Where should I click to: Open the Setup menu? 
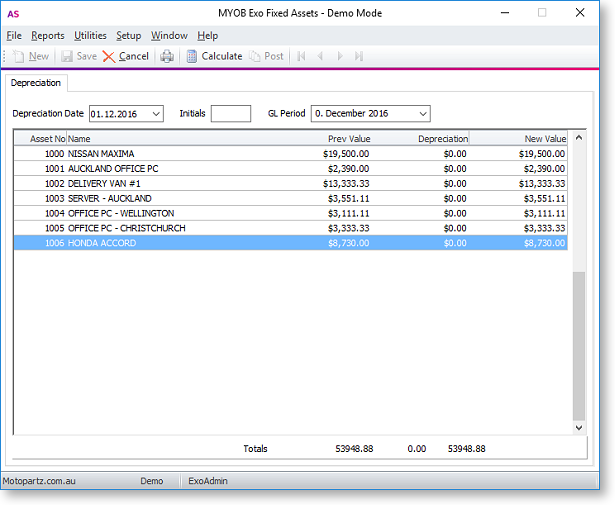[x=128, y=36]
